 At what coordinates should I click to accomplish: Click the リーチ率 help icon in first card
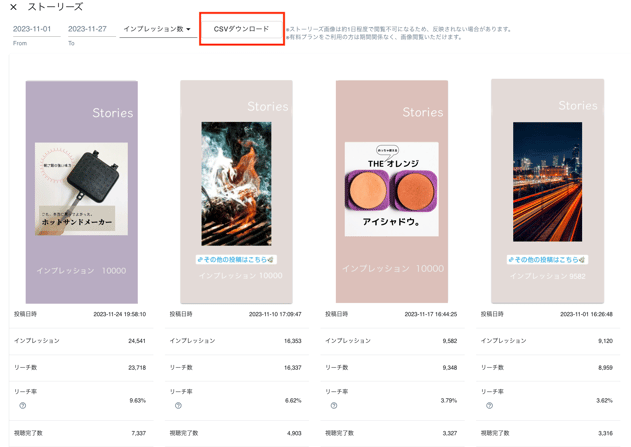click(x=23, y=405)
